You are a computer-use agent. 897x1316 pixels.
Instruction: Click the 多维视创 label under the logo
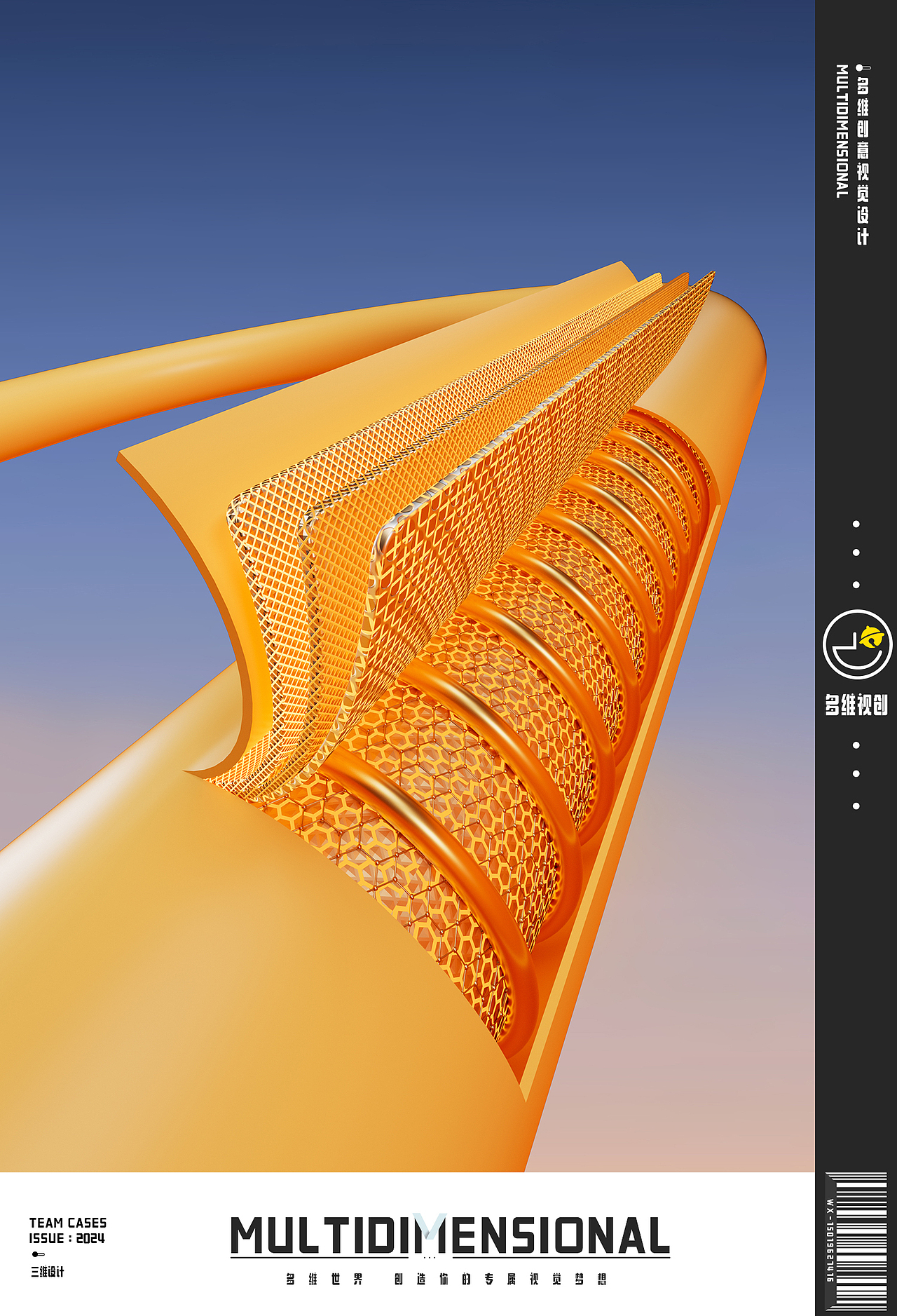856,704
